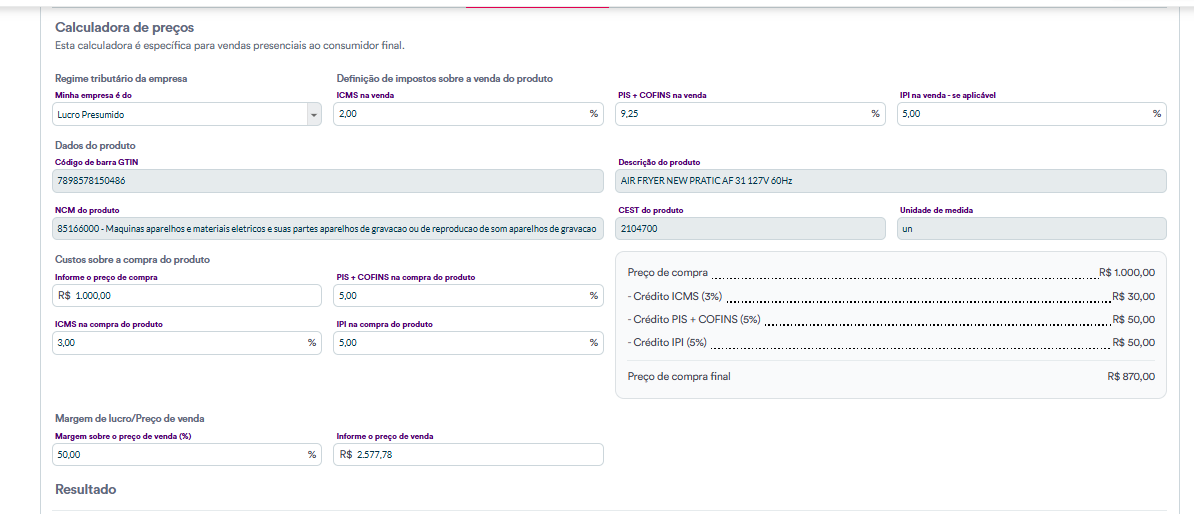Click the NCM do produto field
The width and height of the screenshot is (1194, 514).
328,229
